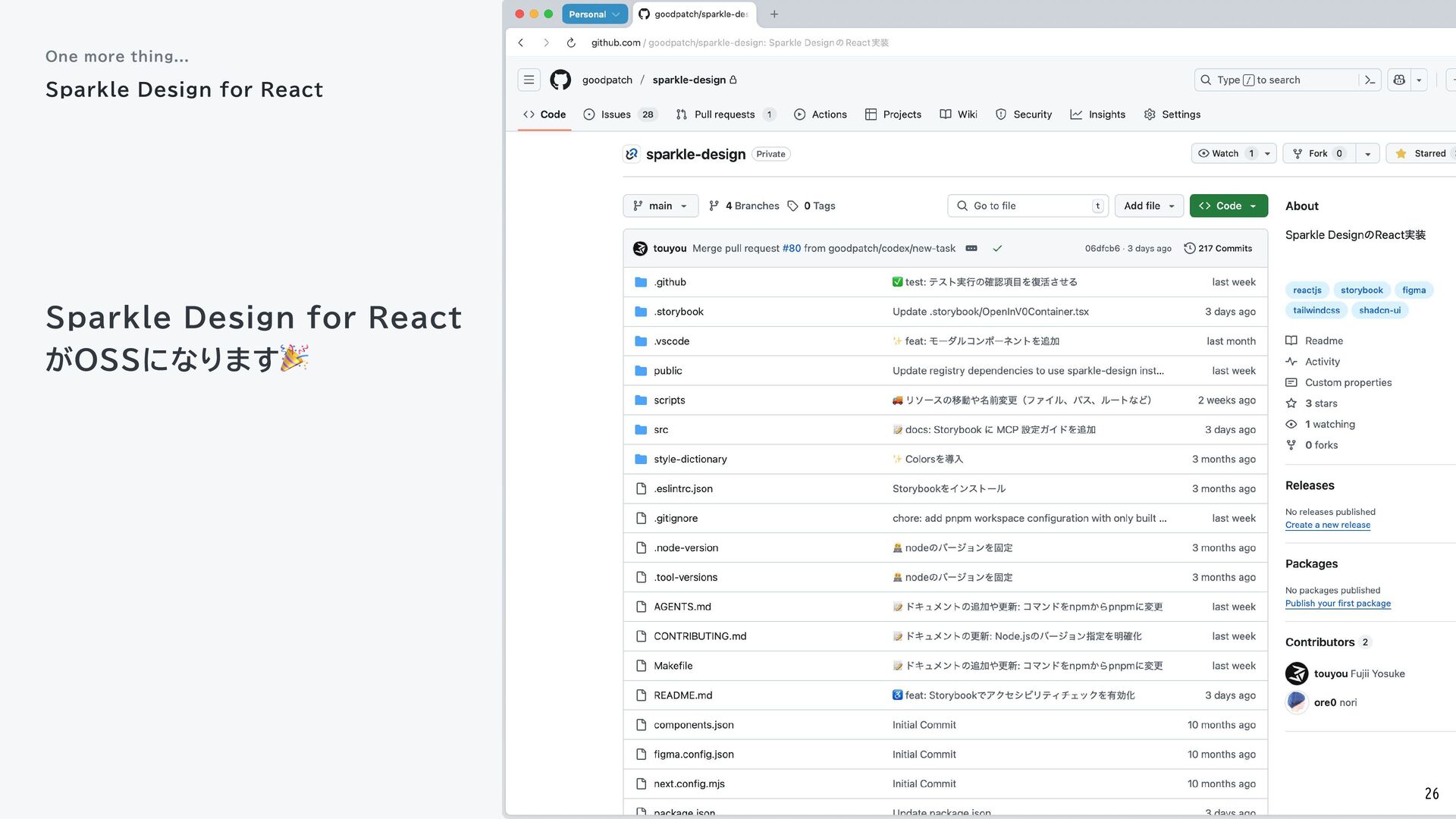Open the green Code dropdown
Viewport: 1456px width, 819px height.
[x=1228, y=206]
